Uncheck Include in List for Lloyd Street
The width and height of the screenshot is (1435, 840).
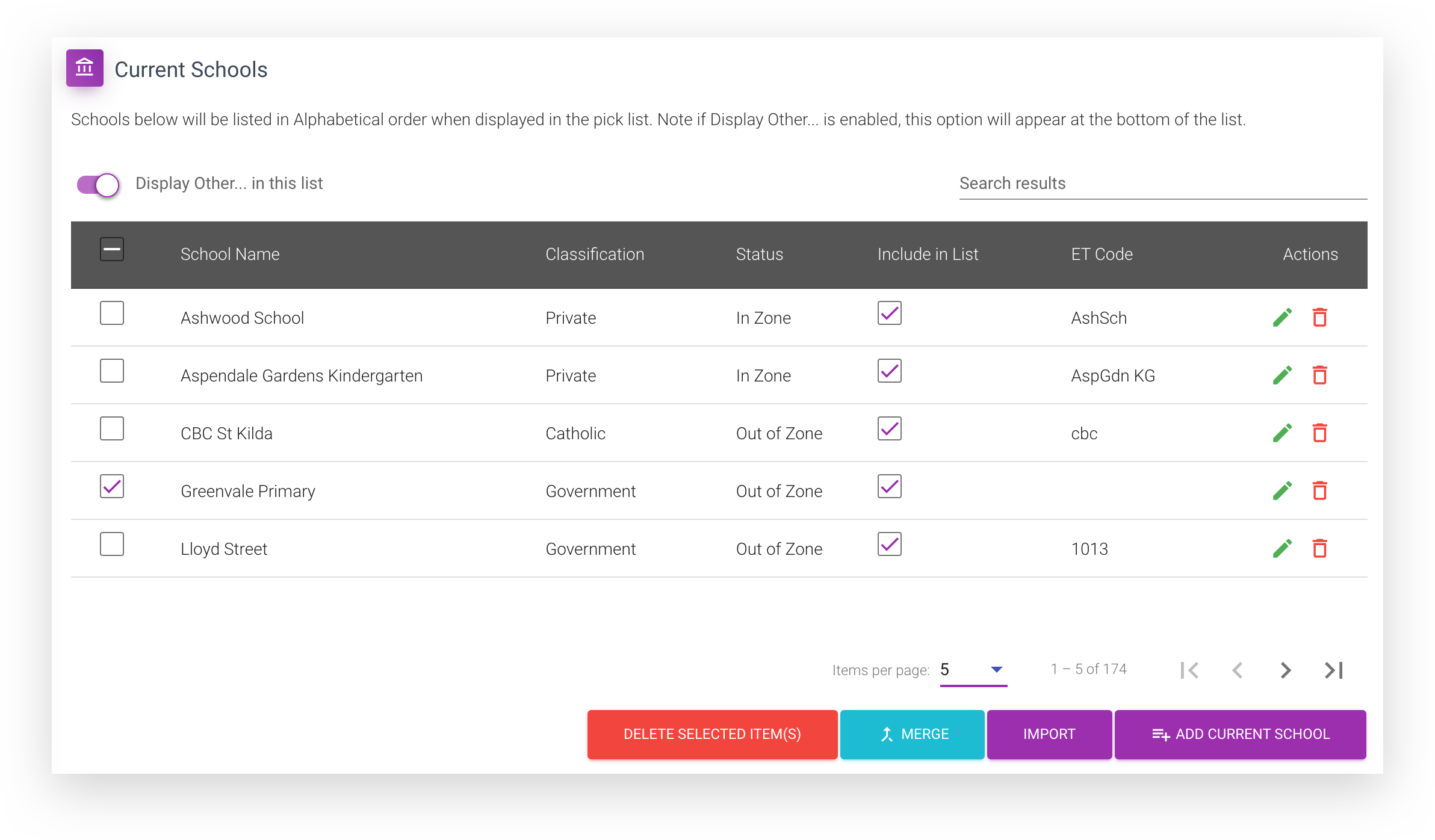(x=889, y=544)
